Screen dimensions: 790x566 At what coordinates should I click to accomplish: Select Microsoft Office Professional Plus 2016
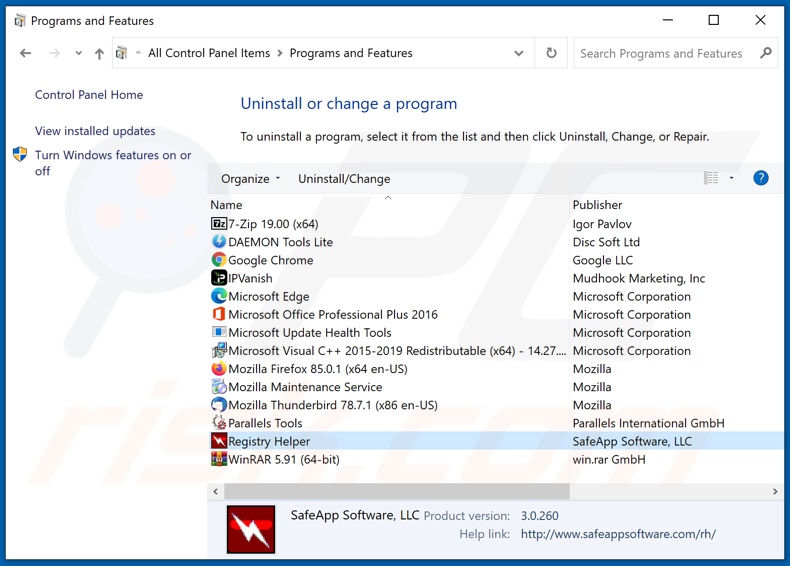[496, 315]
